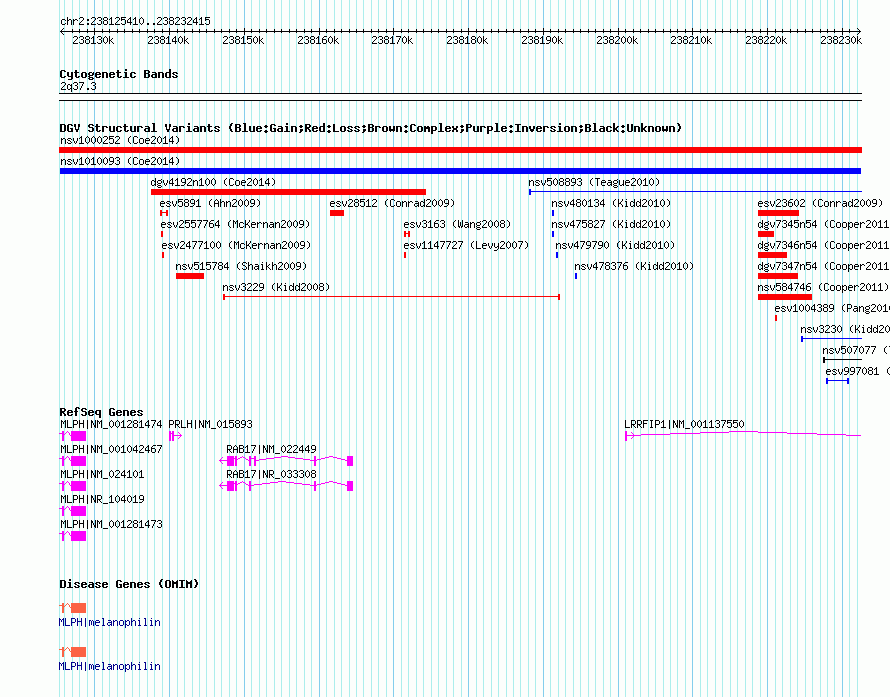Image resolution: width=890 pixels, height=697 pixels.
Task: Click the 238170k ruler position
Action: click(x=392, y=40)
